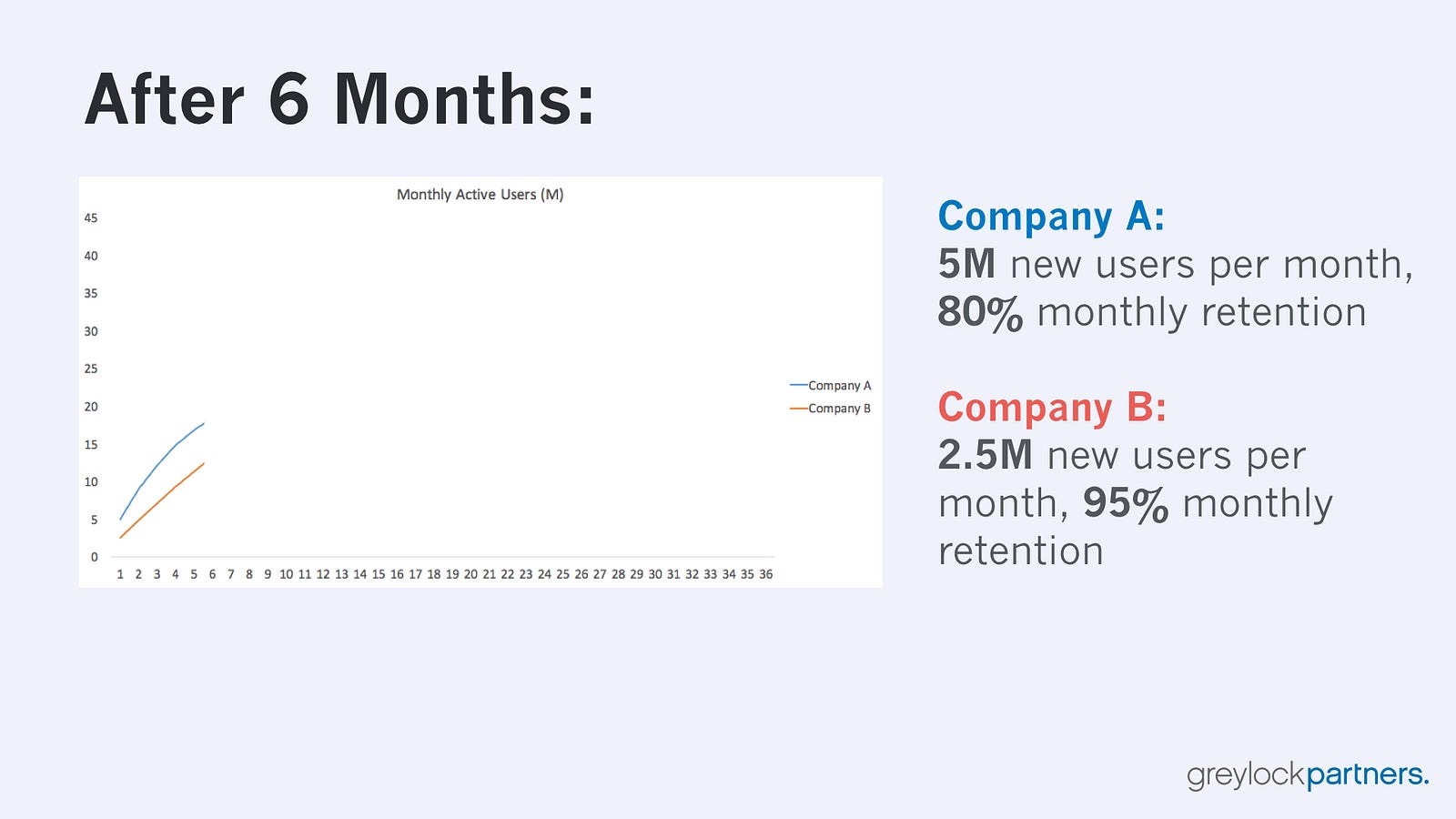Click the y-axis label 20
Screen dimensions: 1456x819
(91, 407)
